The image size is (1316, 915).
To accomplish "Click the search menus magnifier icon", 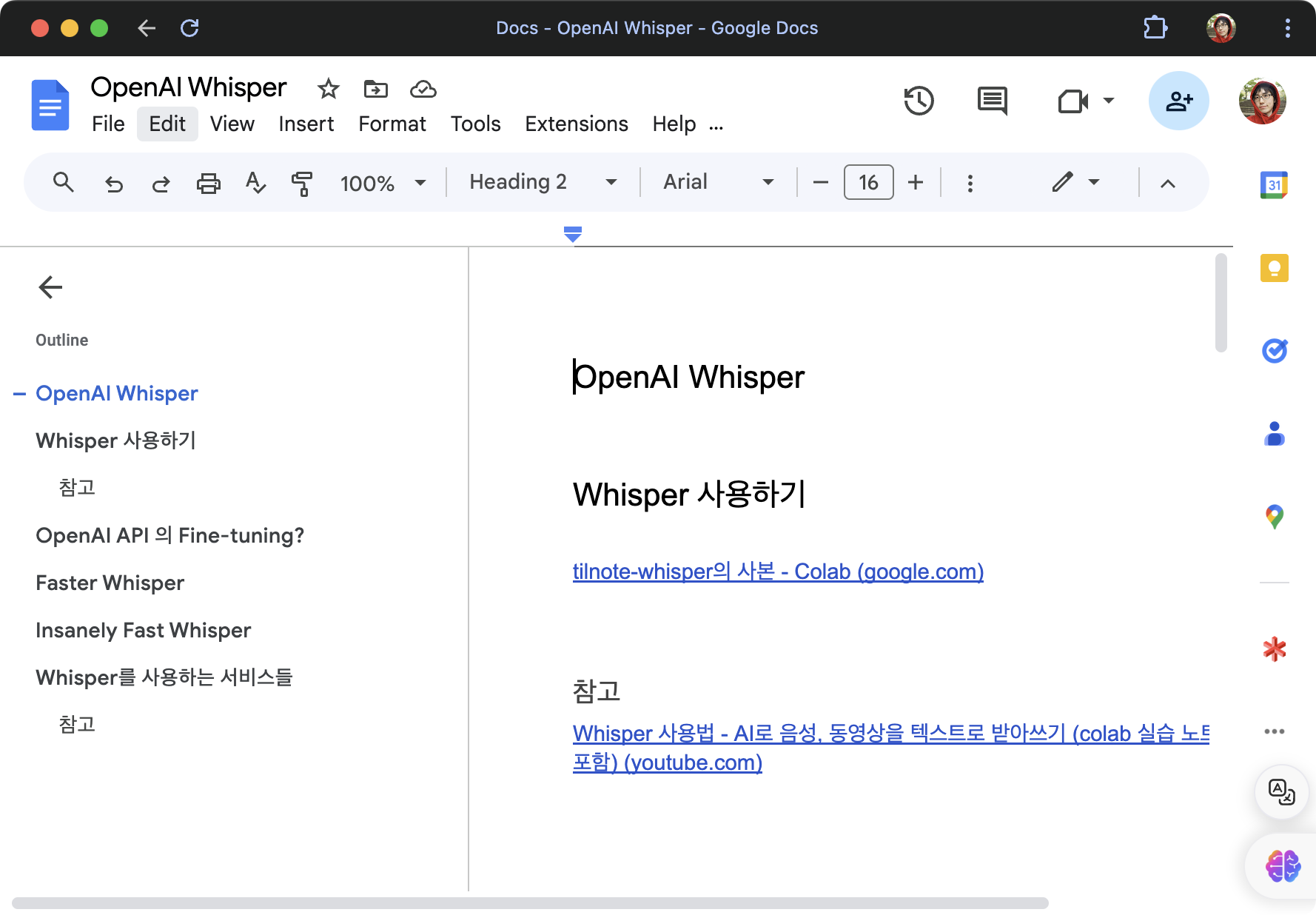I will tap(64, 182).
